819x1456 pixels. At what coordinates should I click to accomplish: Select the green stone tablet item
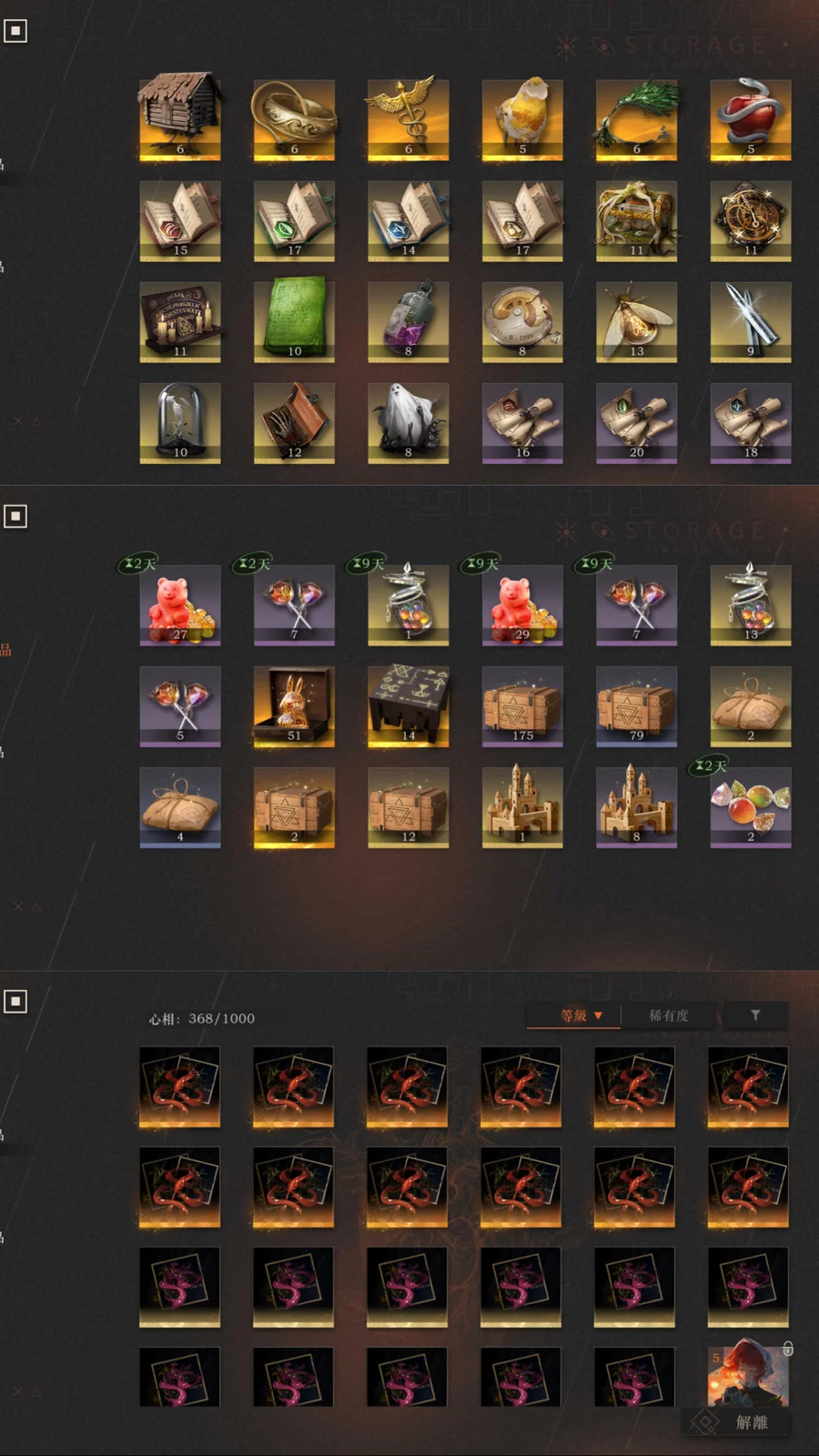(x=294, y=321)
